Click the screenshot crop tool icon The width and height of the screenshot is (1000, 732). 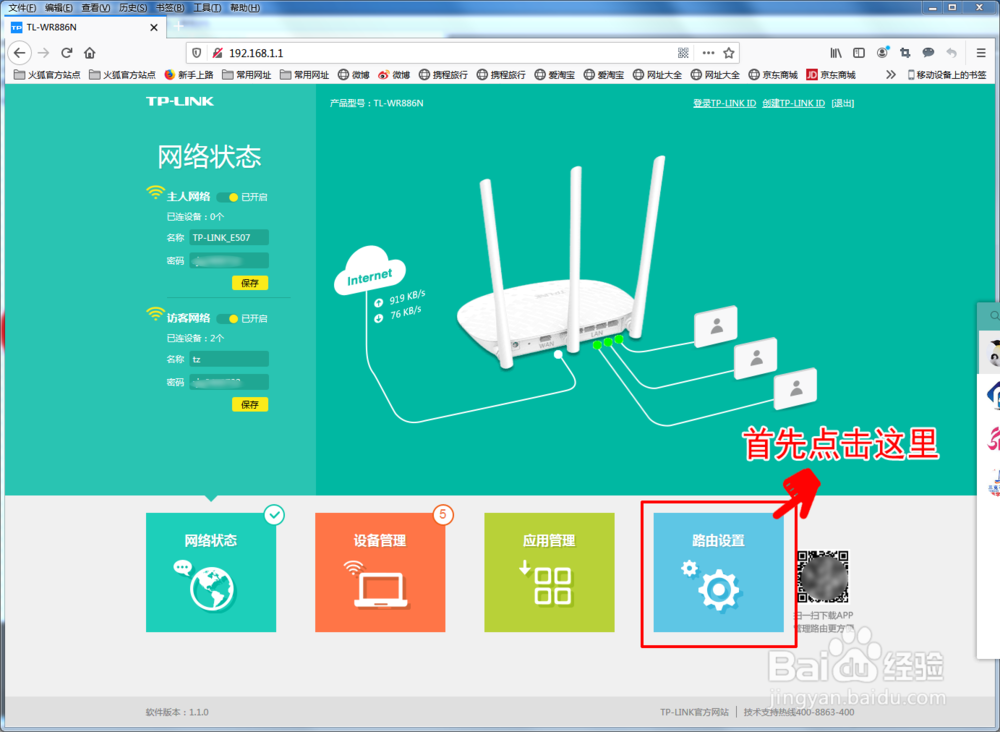click(x=905, y=53)
